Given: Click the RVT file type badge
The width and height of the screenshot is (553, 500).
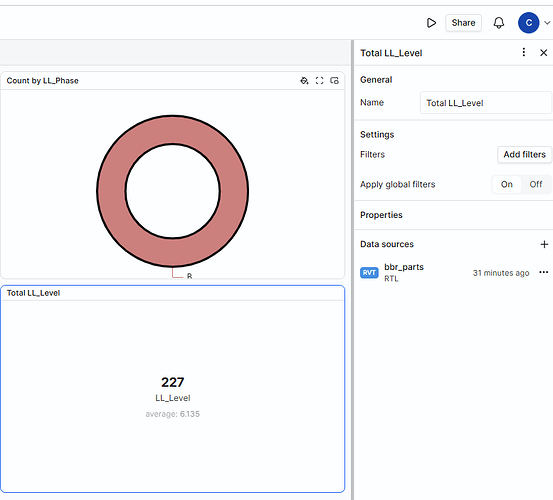Looking at the screenshot, I should tap(369, 273).
